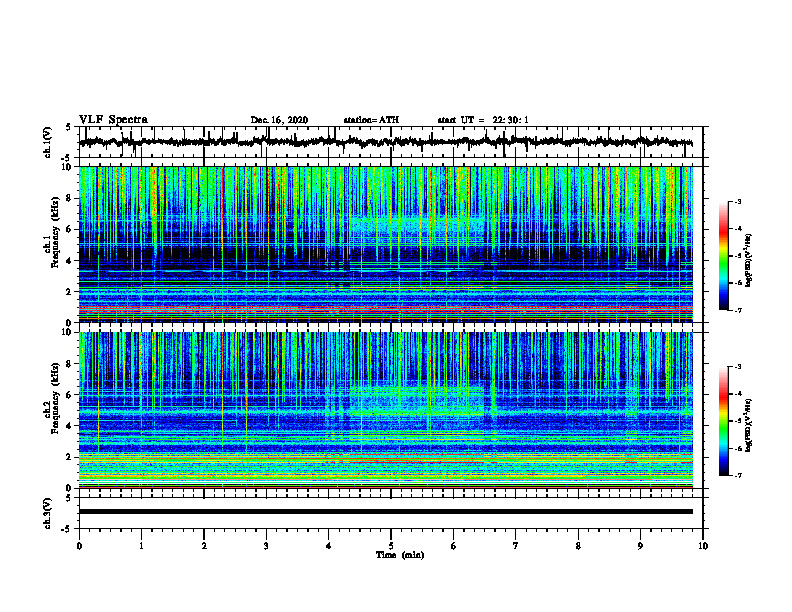Click the "-7" tick on upper color bar
The image size is (792, 612).
pyautogui.click(x=737, y=310)
